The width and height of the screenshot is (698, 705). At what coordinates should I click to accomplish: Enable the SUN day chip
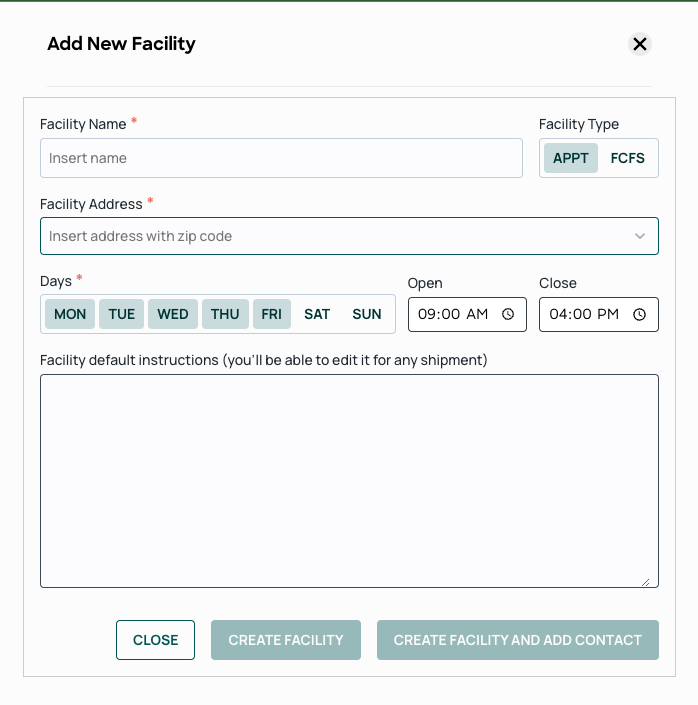pos(367,314)
